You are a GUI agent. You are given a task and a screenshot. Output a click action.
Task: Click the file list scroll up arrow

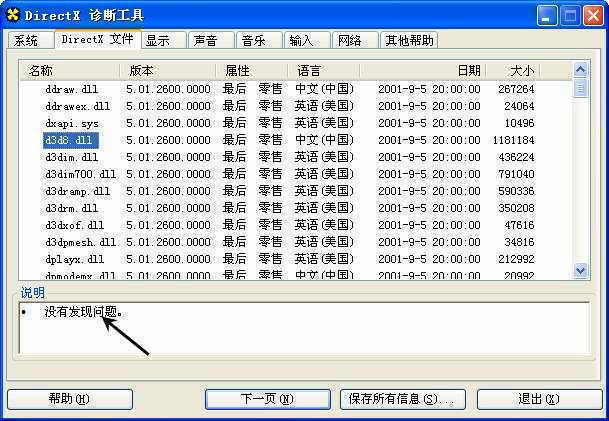click(x=581, y=70)
